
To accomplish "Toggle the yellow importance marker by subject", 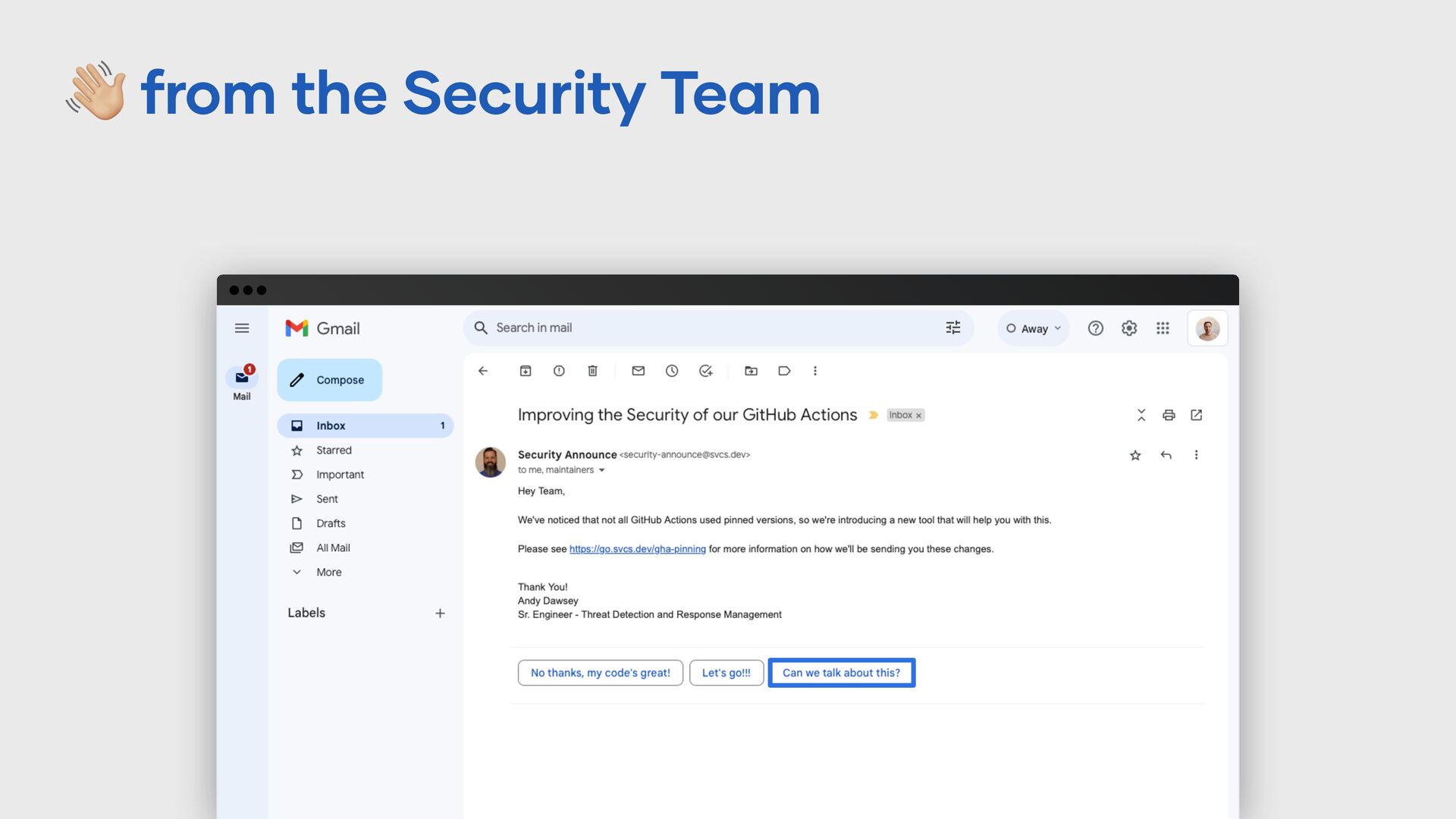I will [873, 415].
